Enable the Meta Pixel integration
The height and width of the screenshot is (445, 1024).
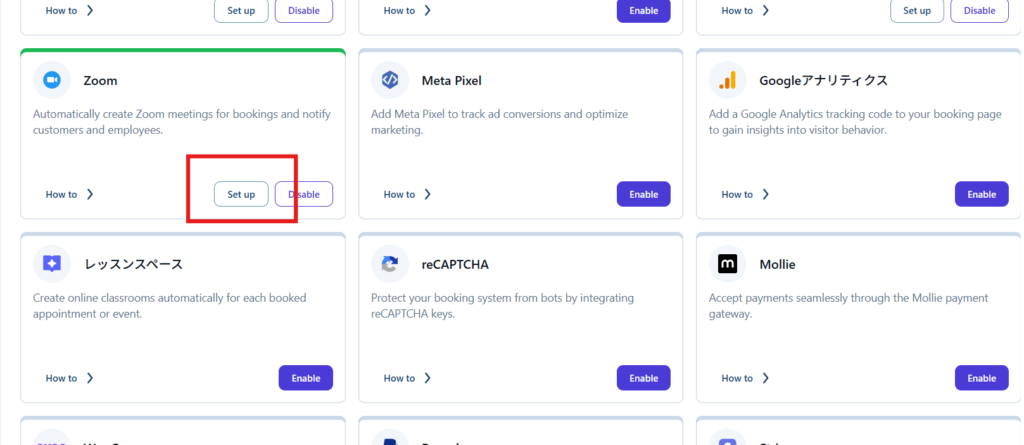[643, 194]
